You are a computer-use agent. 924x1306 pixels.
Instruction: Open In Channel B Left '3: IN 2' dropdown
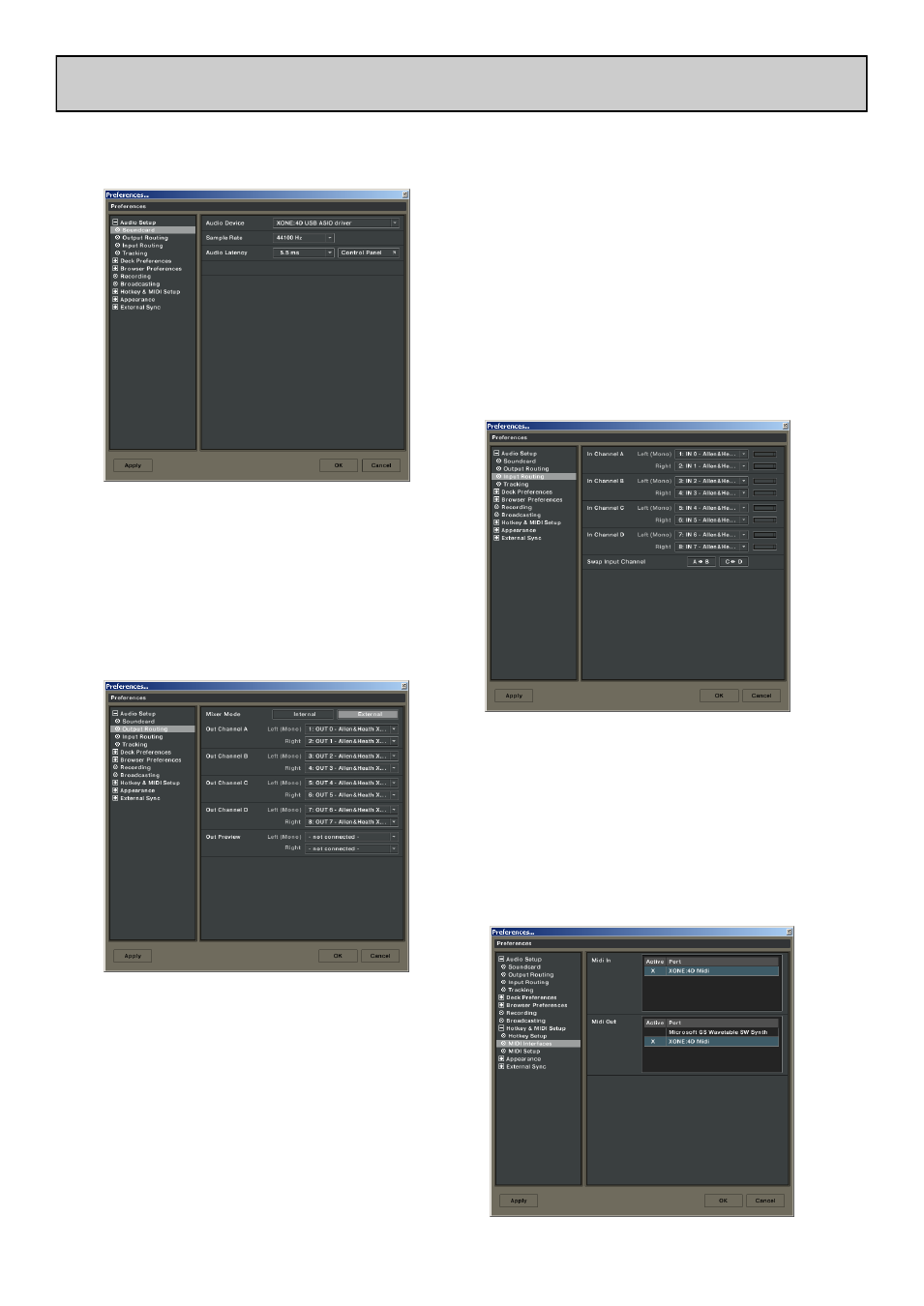click(x=711, y=481)
